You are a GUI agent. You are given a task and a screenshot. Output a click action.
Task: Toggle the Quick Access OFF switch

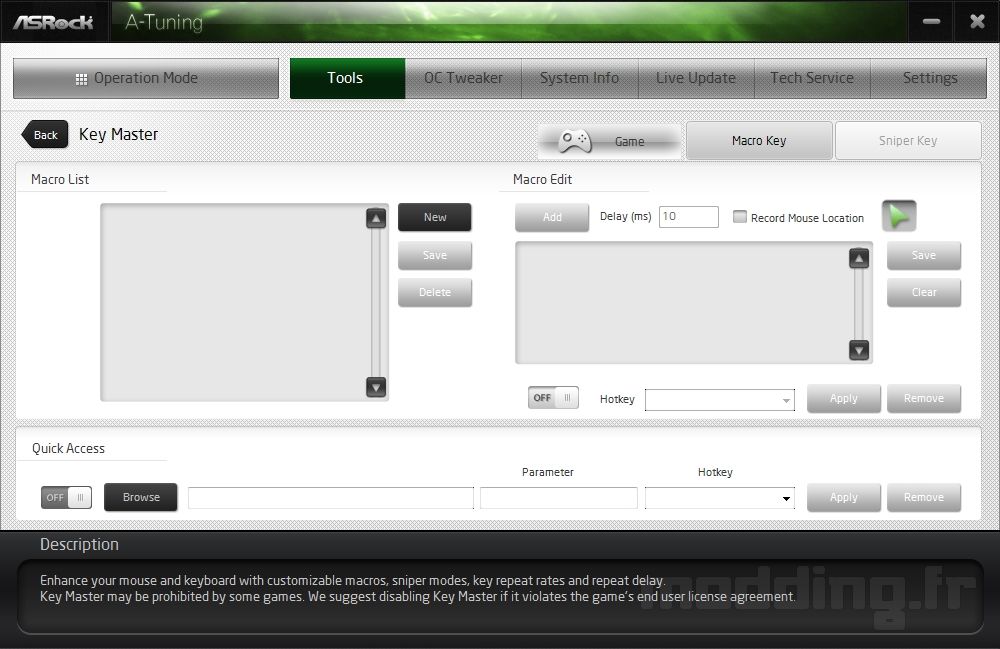[66, 497]
